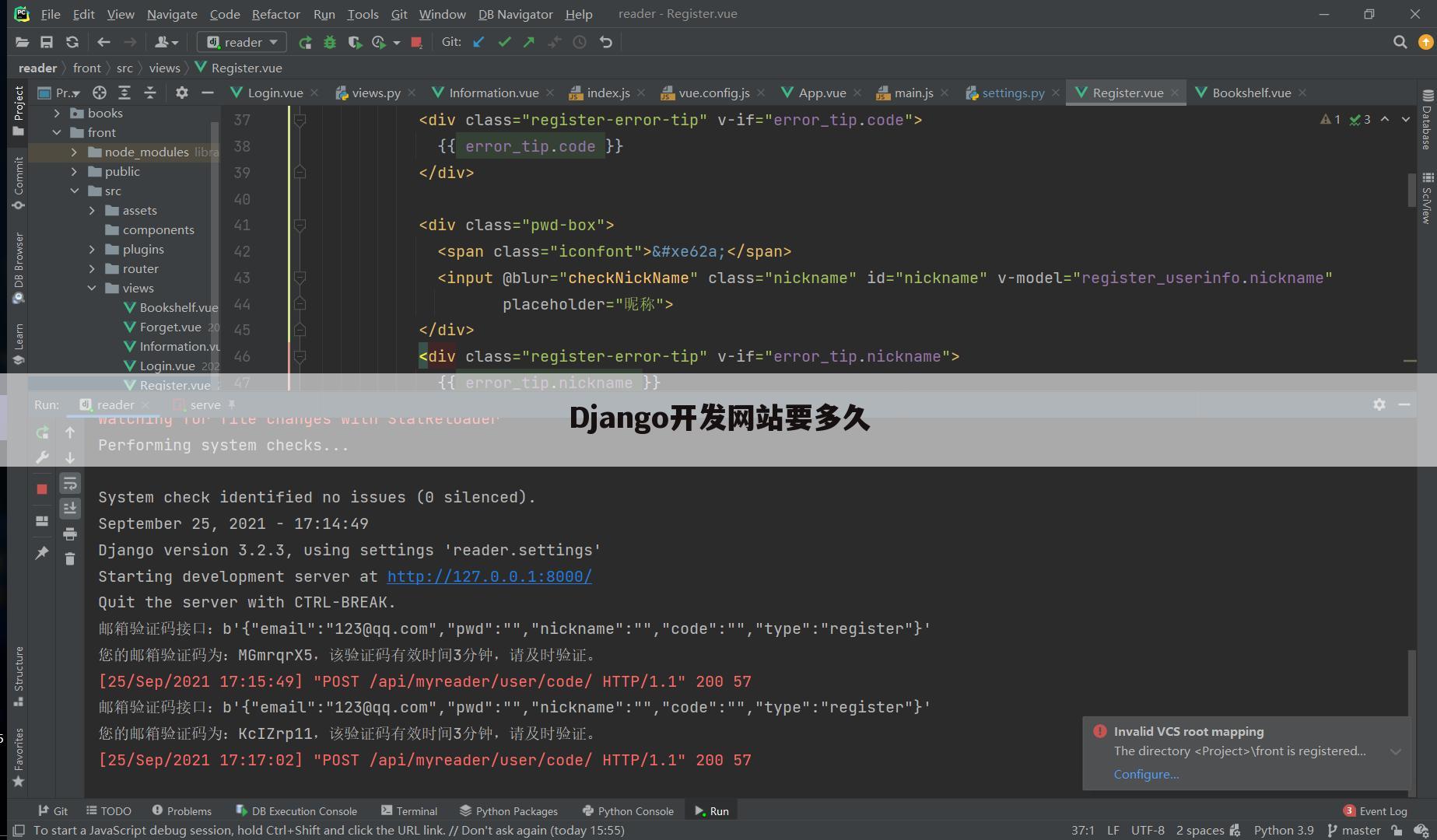Open the Terminal tool window tab

point(409,810)
